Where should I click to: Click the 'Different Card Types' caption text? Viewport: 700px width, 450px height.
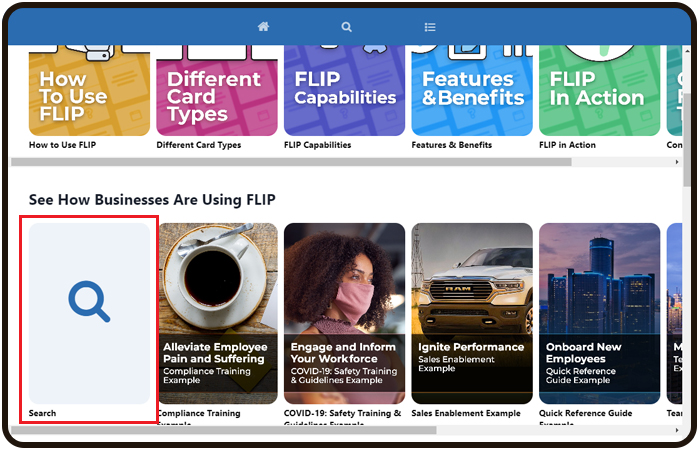(199, 145)
